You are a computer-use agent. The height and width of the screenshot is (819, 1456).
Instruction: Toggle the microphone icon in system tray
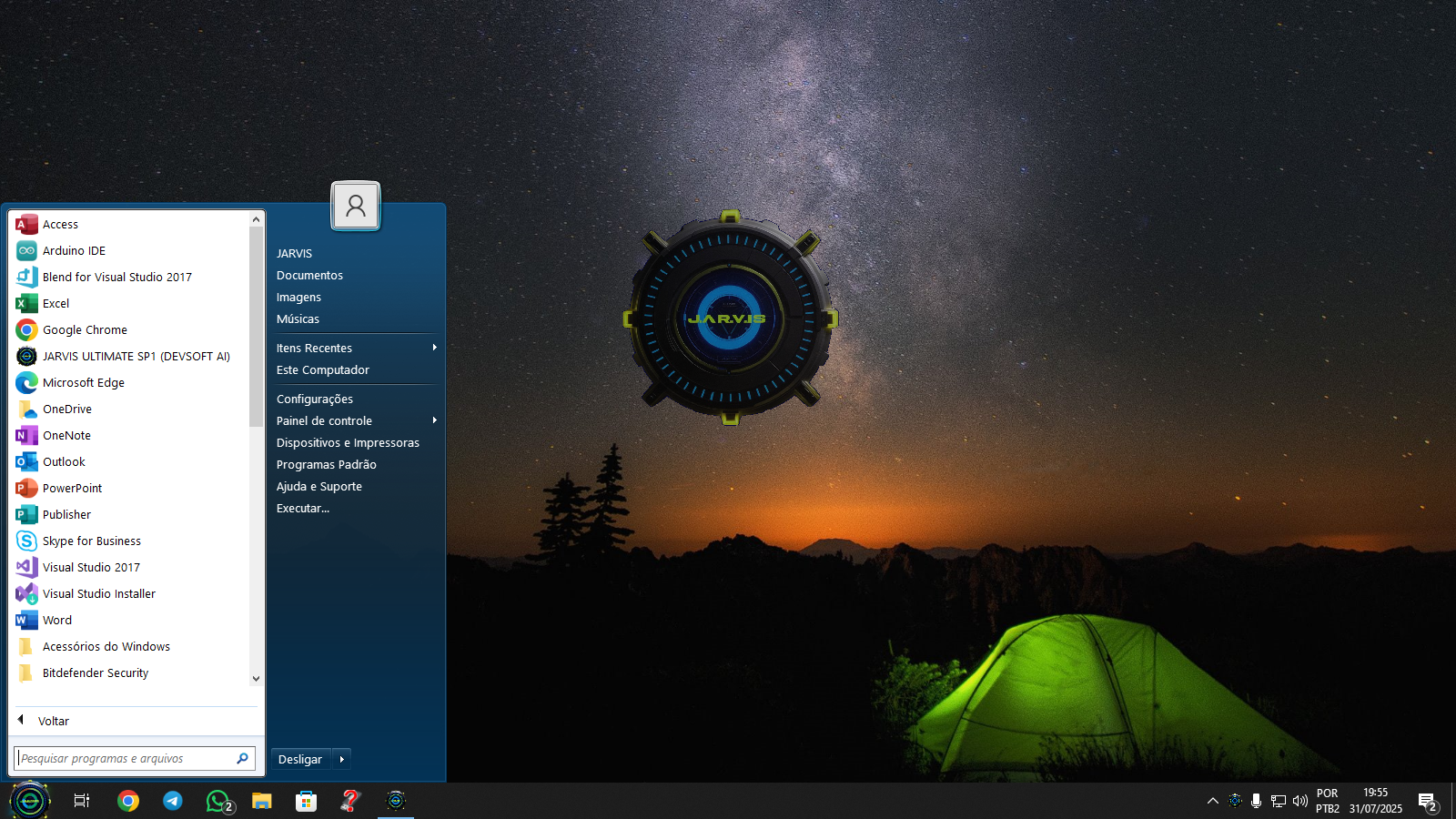point(1256,801)
